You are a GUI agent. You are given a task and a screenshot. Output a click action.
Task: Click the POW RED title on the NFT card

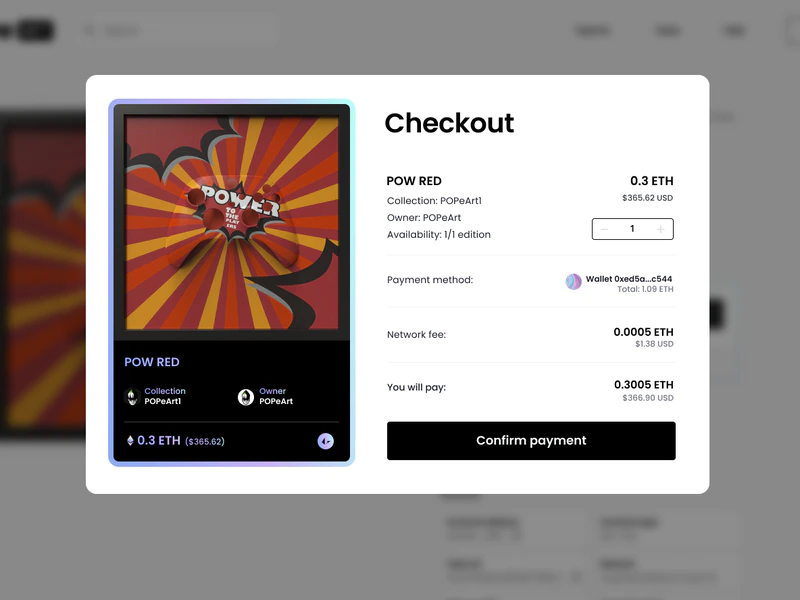[152, 362]
